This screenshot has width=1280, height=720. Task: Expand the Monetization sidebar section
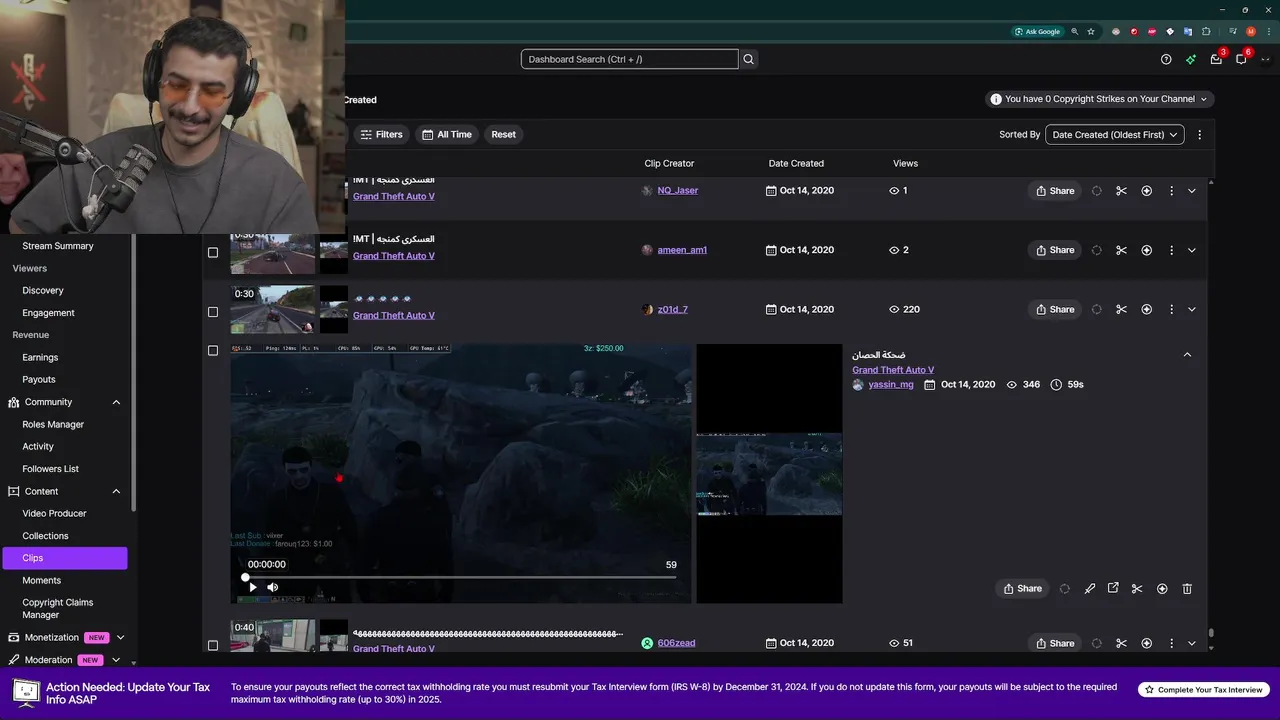click(120, 637)
